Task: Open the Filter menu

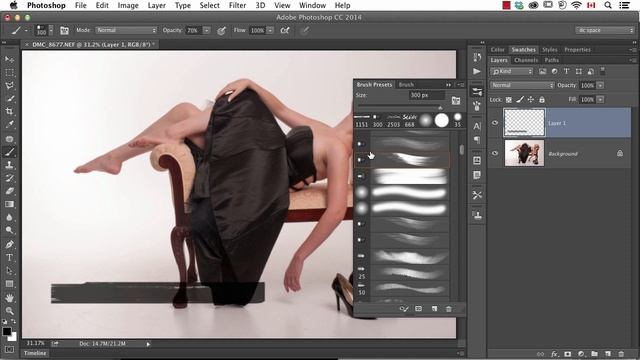Action: 237,5
